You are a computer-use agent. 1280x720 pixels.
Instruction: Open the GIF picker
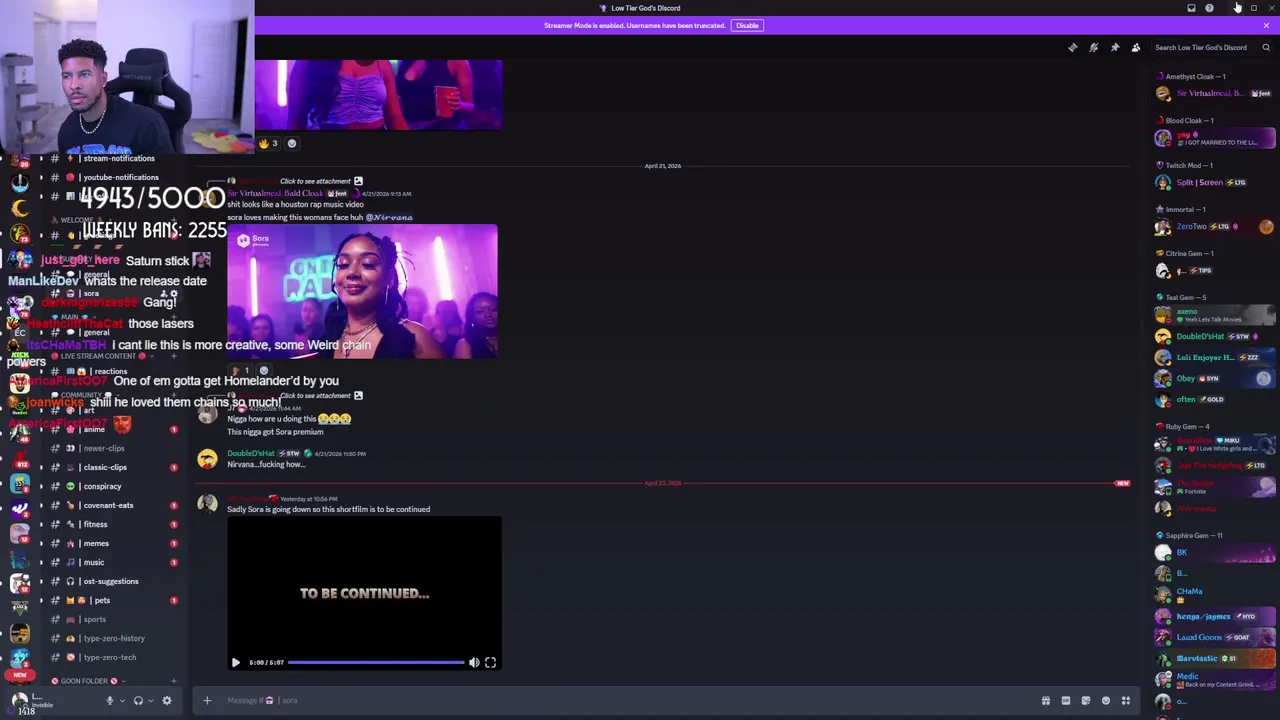click(1066, 700)
